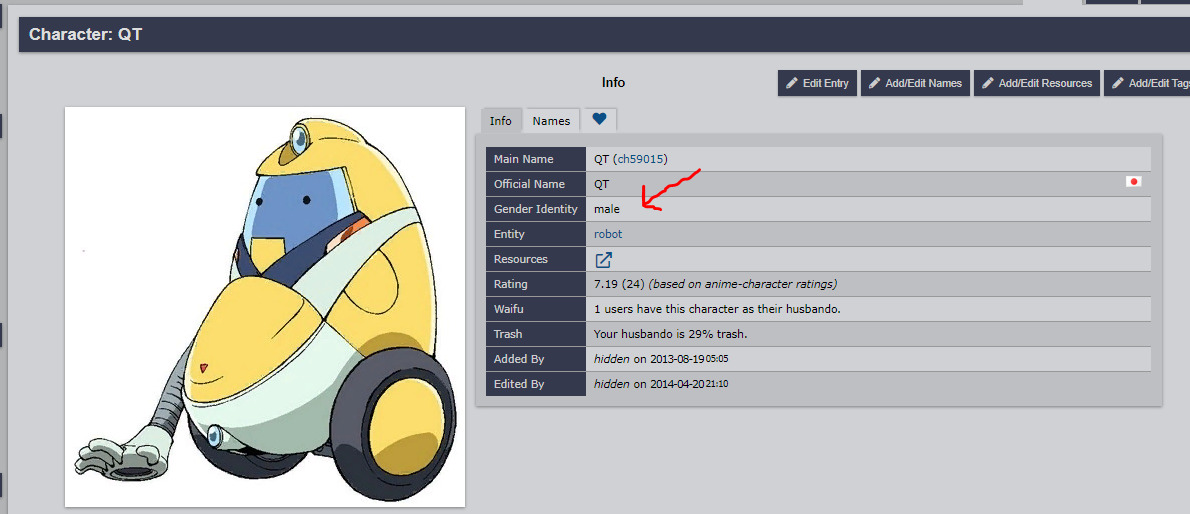This screenshot has height=514, width=1190.
Task: Click the Official Name row label
Action: (x=529, y=184)
